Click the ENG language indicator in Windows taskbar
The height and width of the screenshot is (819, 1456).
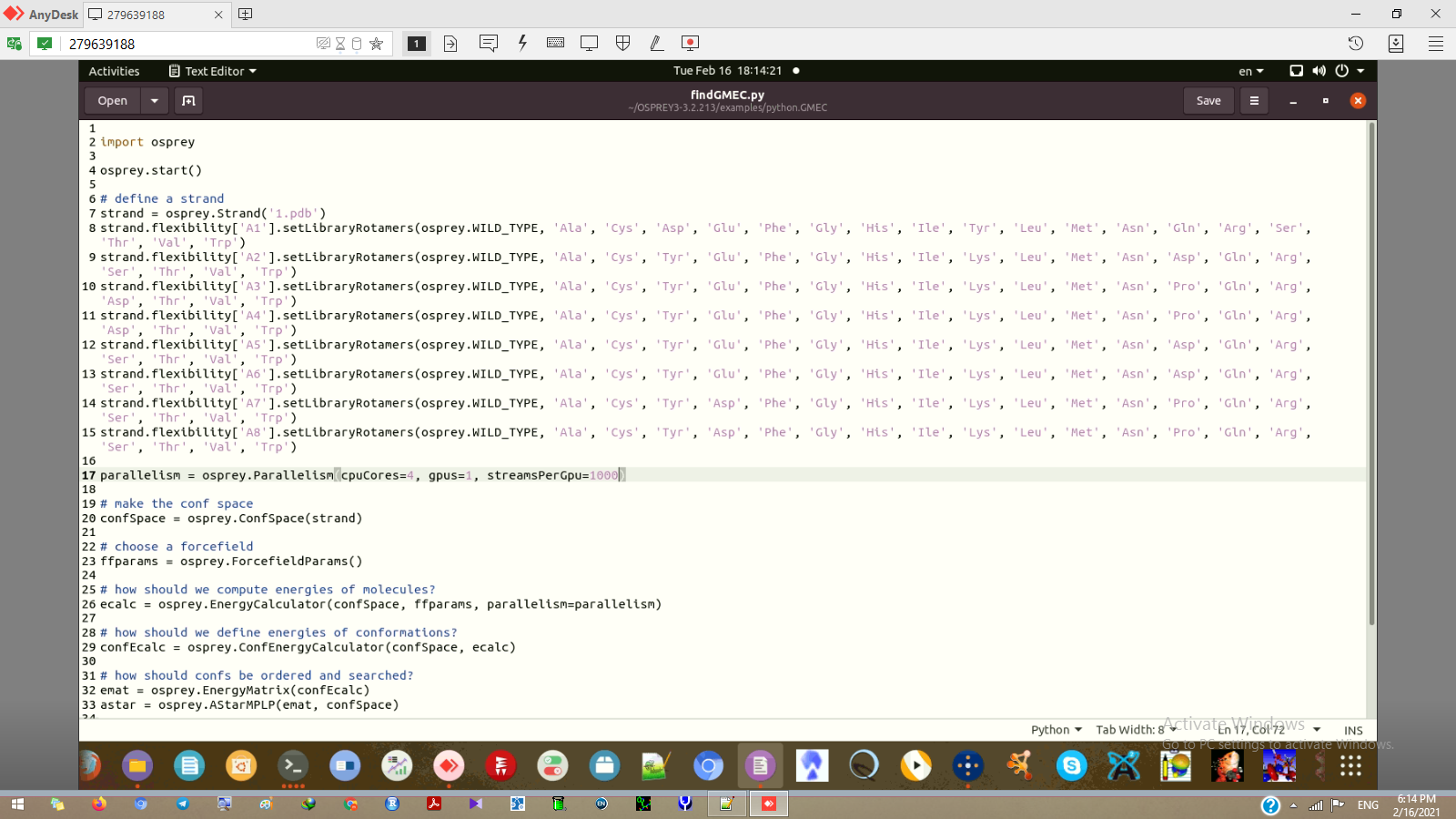click(x=1368, y=804)
